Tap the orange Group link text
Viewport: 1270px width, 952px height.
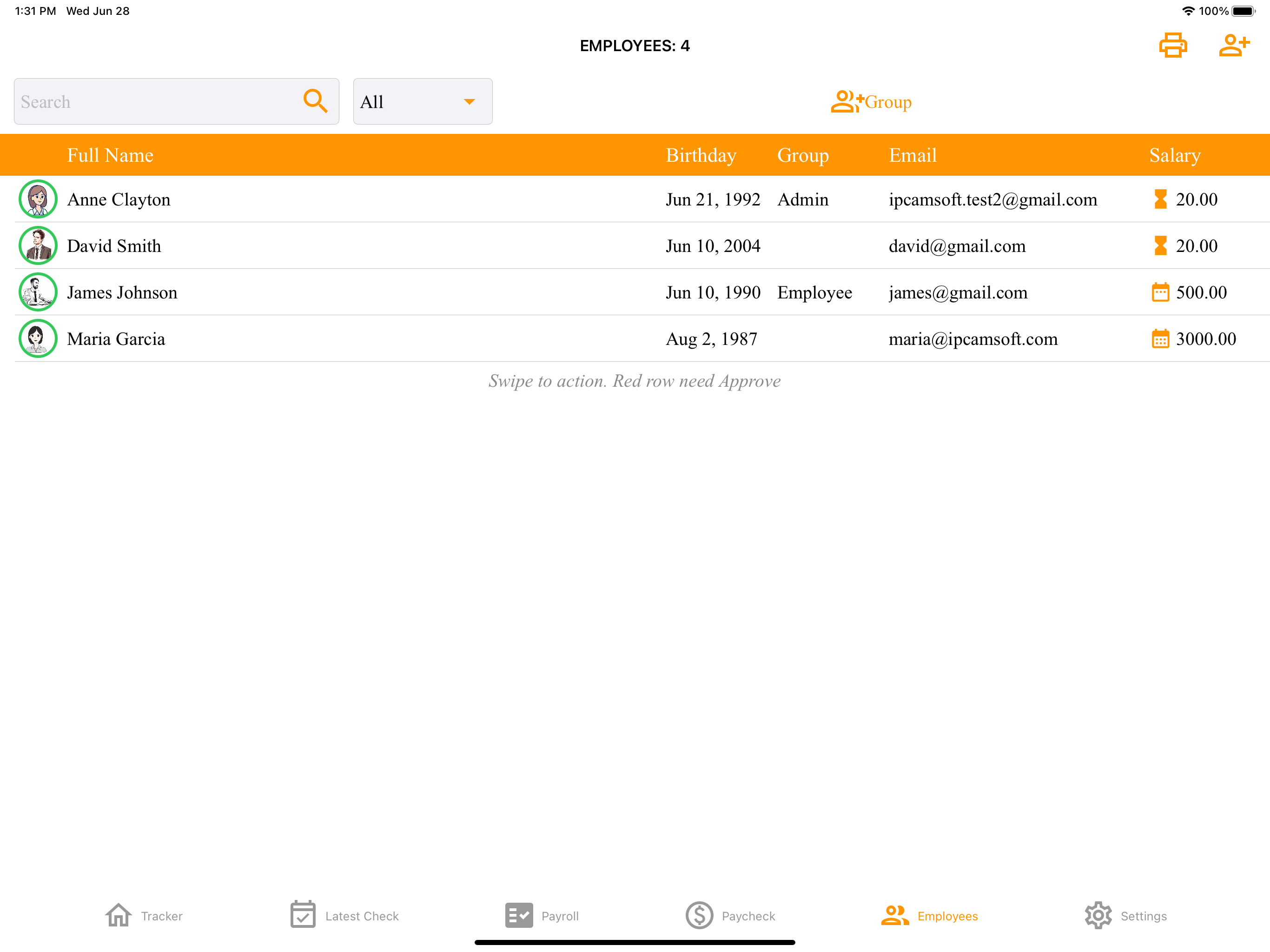pos(887,102)
